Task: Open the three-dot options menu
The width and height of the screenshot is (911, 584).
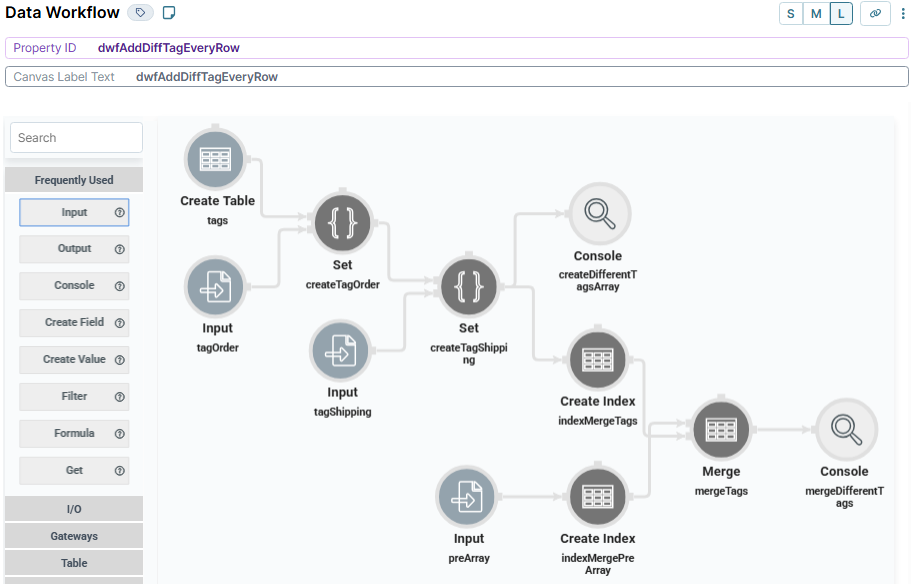Action: click(x=903, y=13)
